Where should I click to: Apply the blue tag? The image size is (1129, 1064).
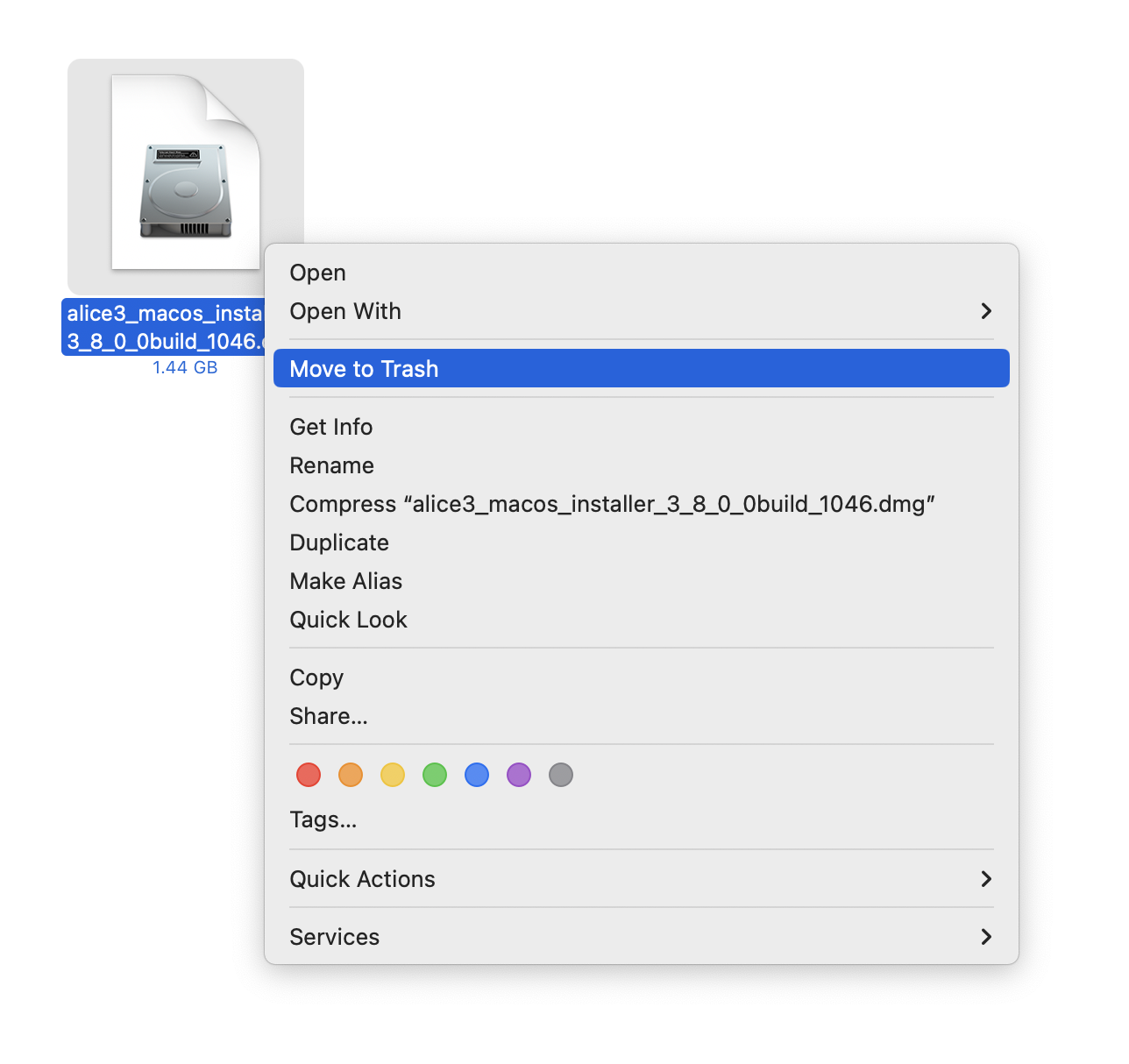[476, 775]
